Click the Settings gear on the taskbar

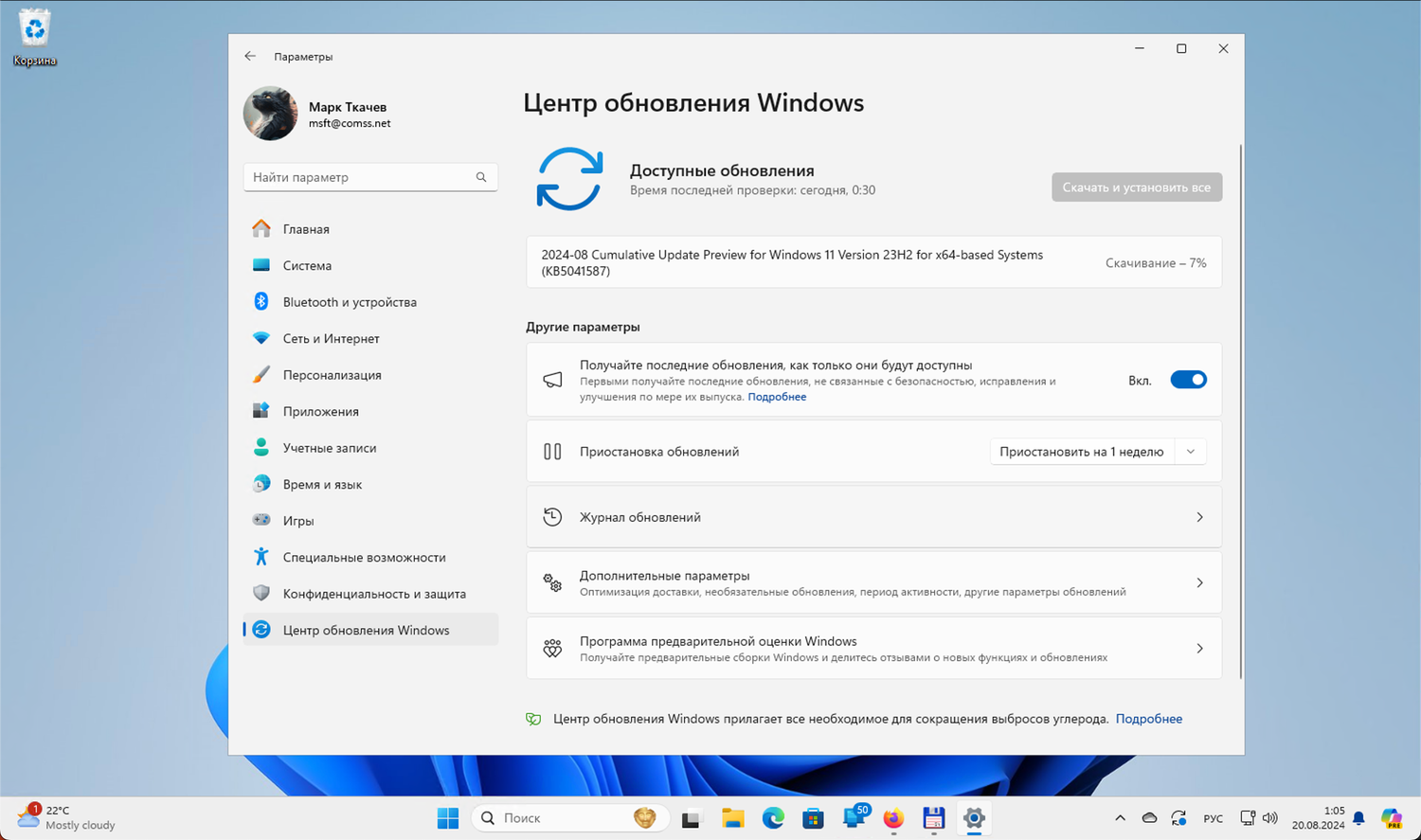[974, 818]
